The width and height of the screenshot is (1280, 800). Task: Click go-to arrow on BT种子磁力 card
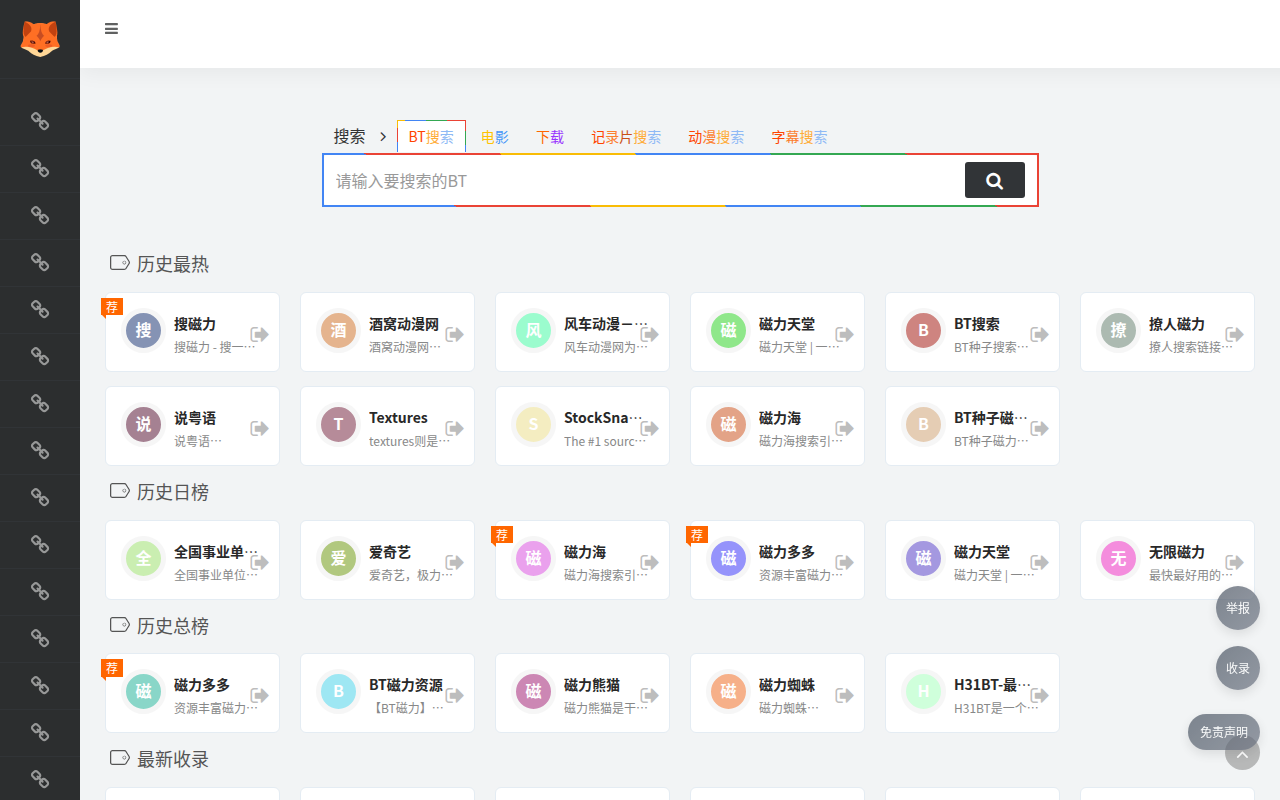pos(1039,428)
